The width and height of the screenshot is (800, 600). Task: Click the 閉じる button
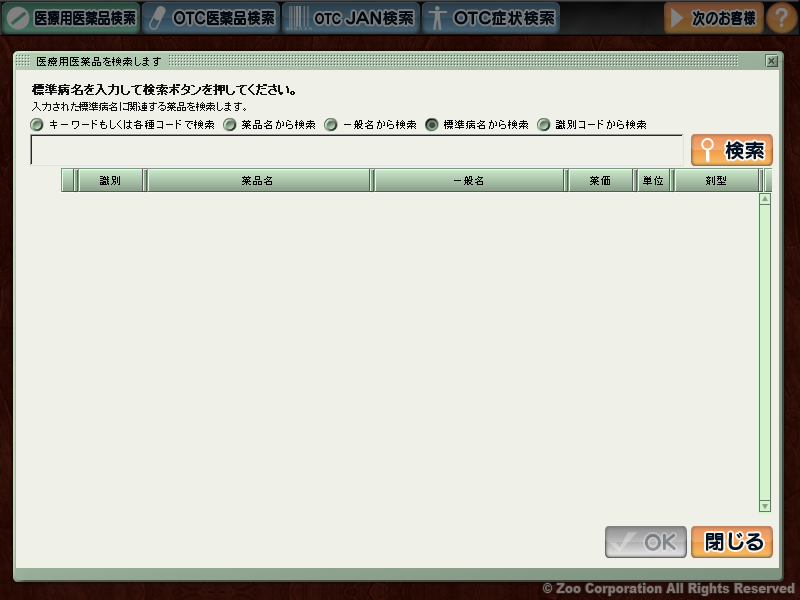pyautogui.click(x=732, y=542)
